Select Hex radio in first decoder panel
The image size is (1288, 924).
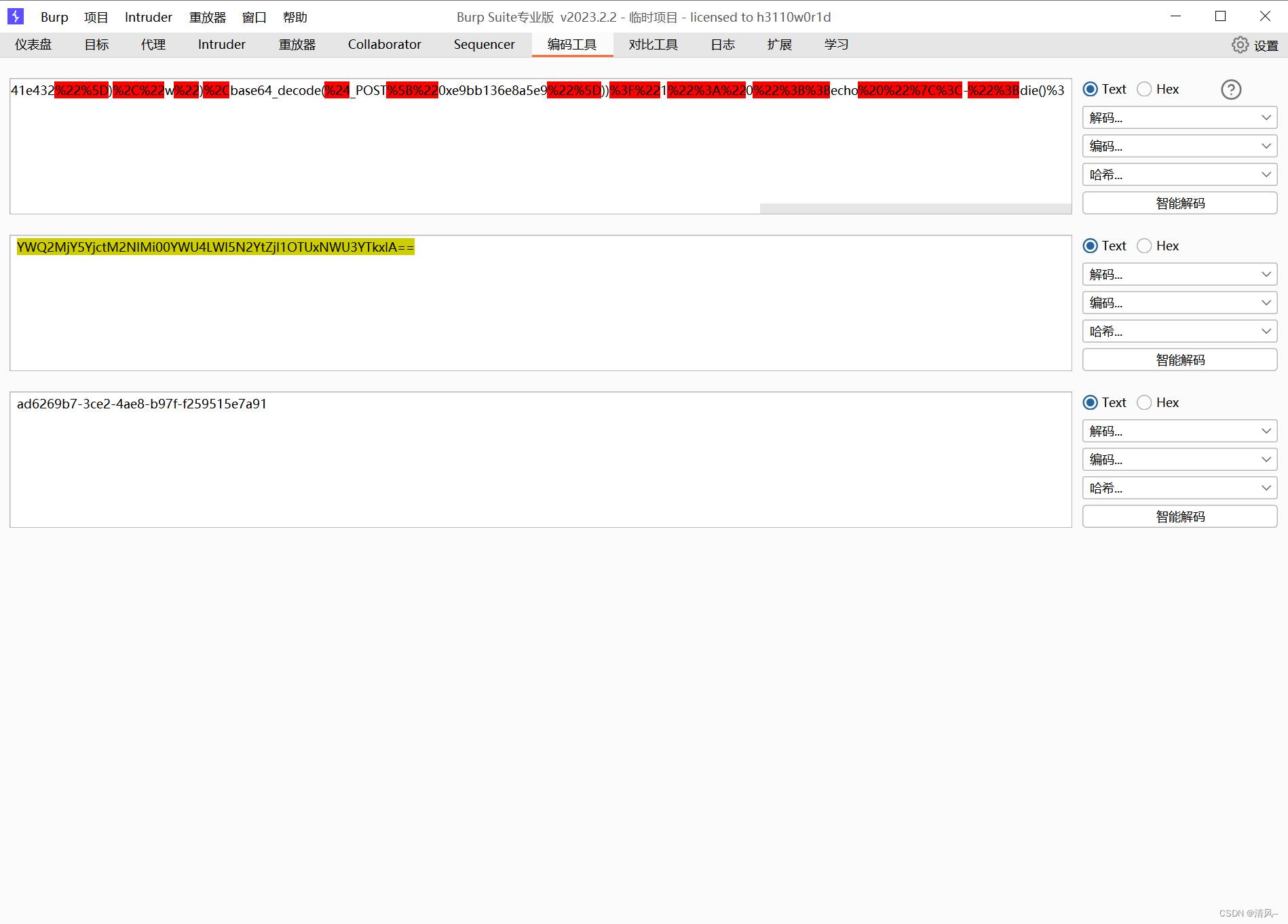tap(1144, 89)
